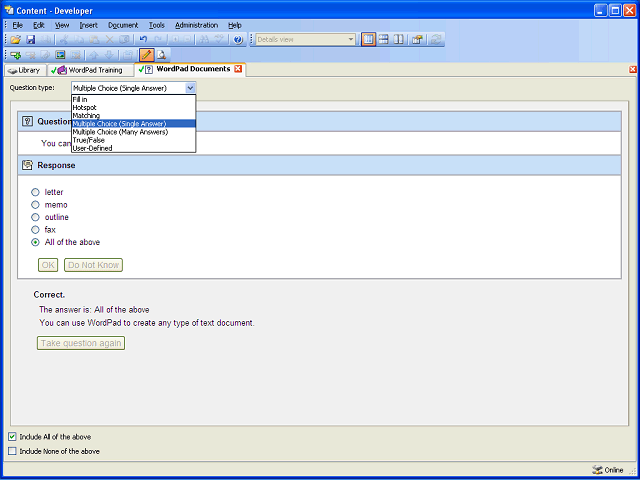Switch to the horizontal split layout icon

tap(383, 40)
